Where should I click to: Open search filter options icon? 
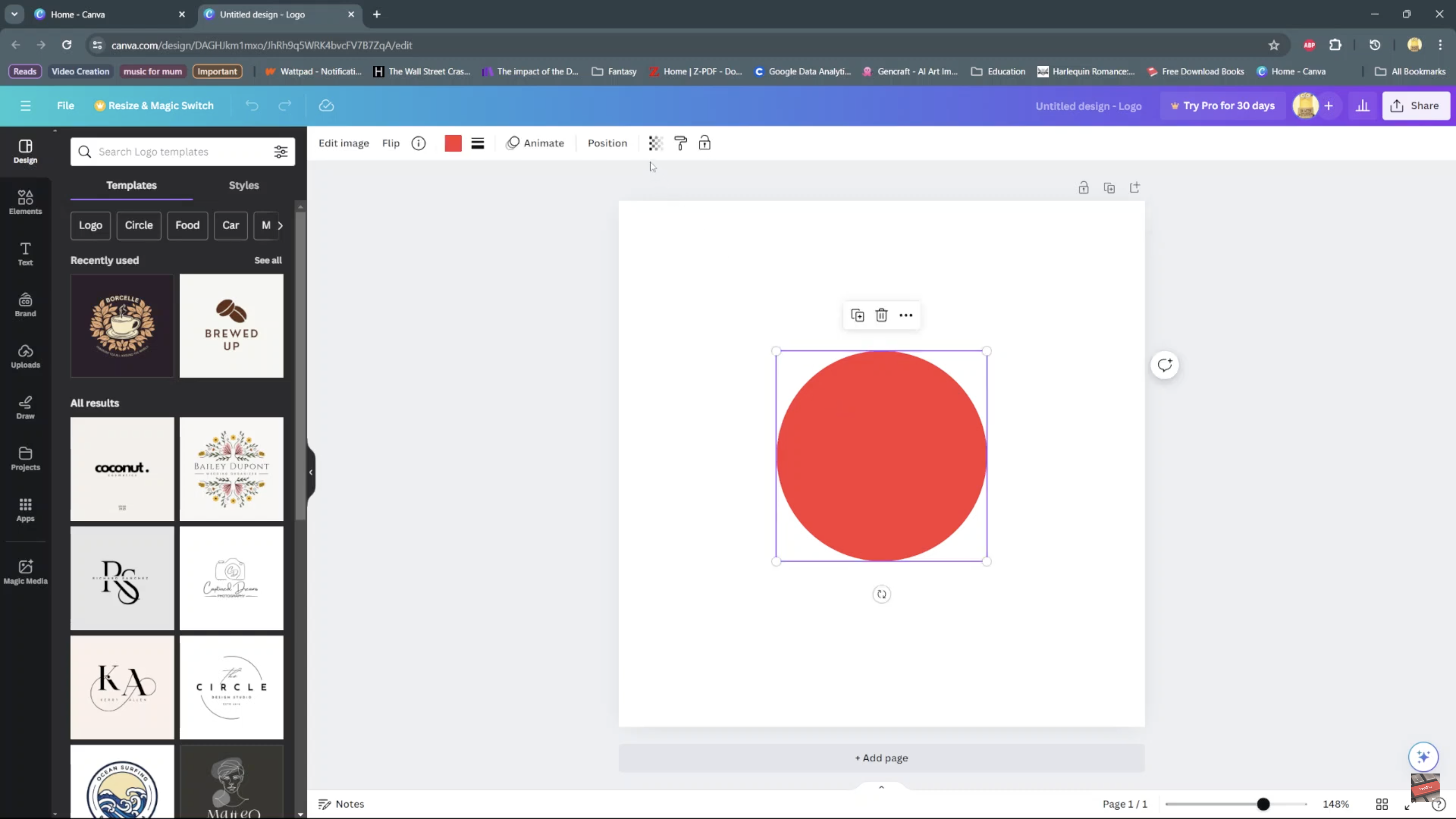click(x=280, y=151)
